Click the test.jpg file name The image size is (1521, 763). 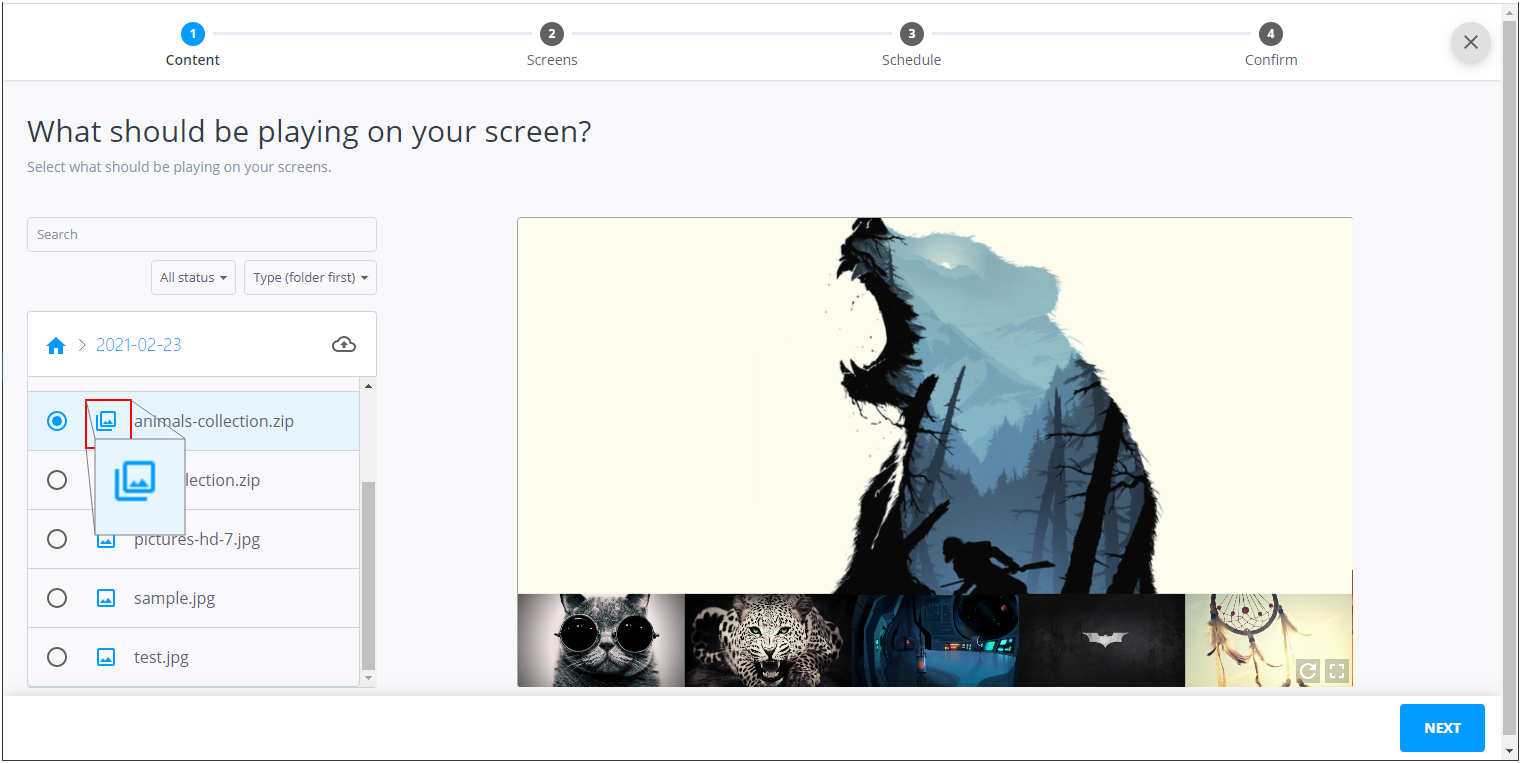pos(162,657)
